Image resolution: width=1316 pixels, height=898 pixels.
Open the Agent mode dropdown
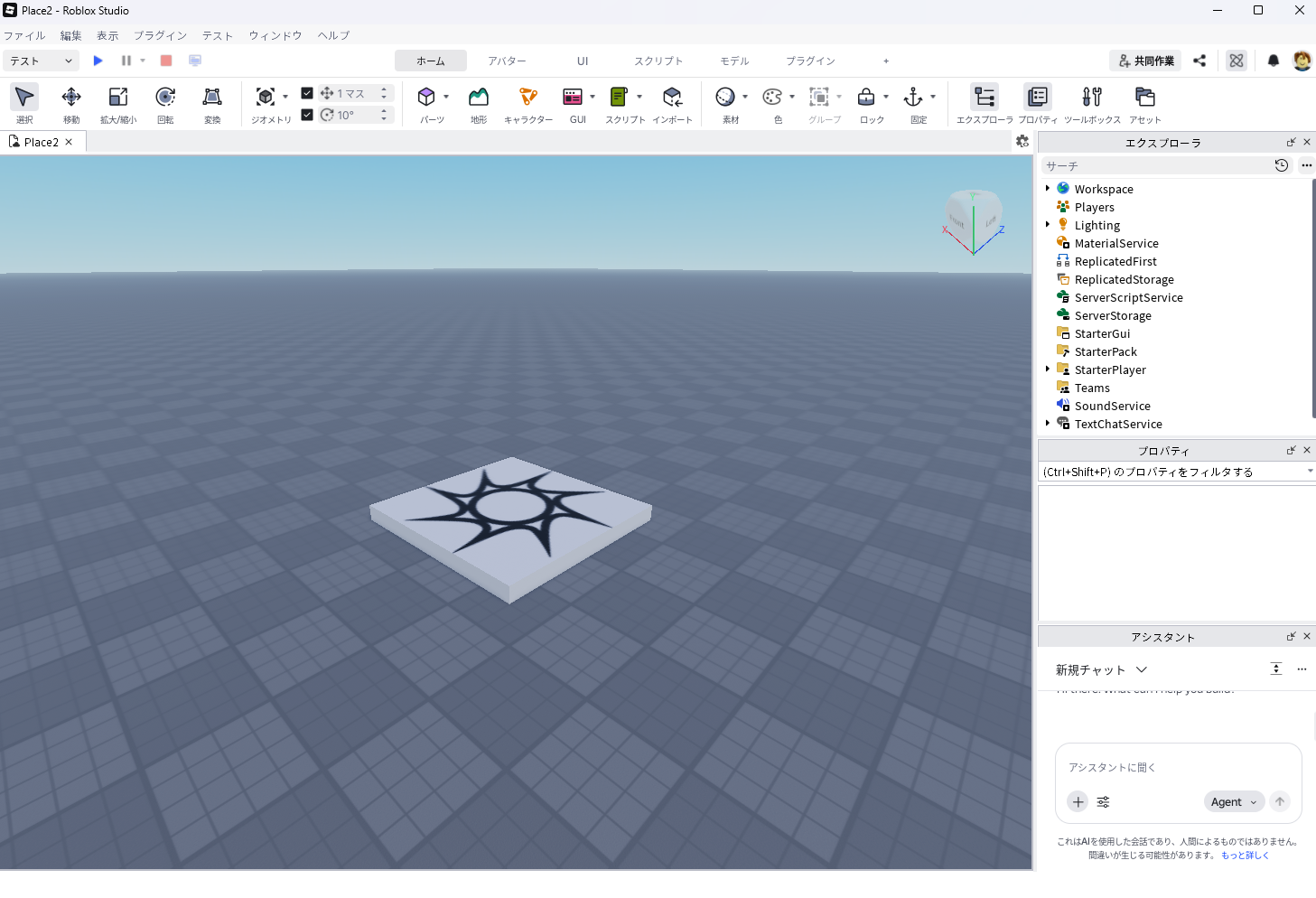[1234, 801]
